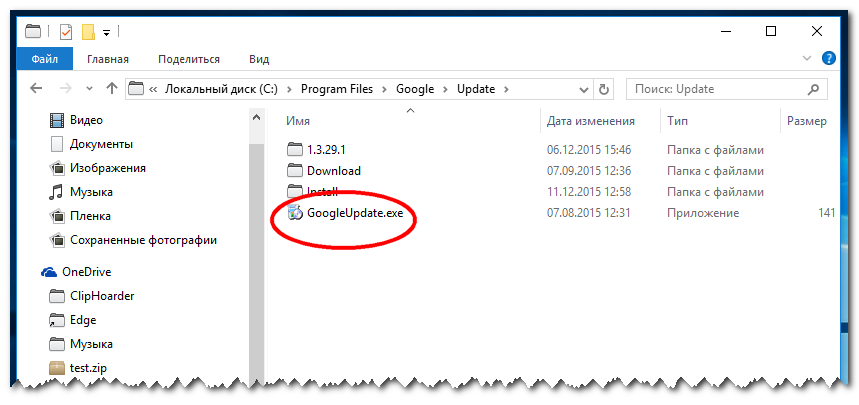Viewport: 859px width, 405px height.
Task: Sort by the Тип column header
Action: coord(678,121)
